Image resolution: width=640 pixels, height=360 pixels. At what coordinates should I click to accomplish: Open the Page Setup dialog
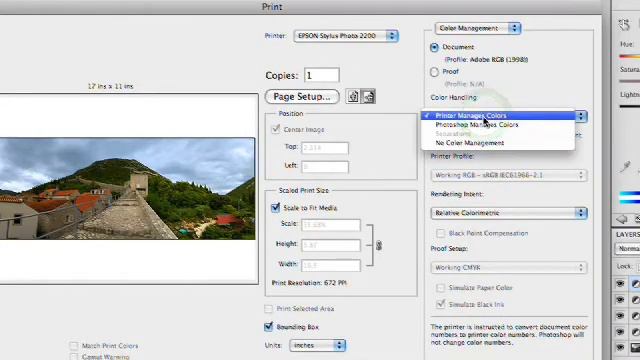[302, 97]
